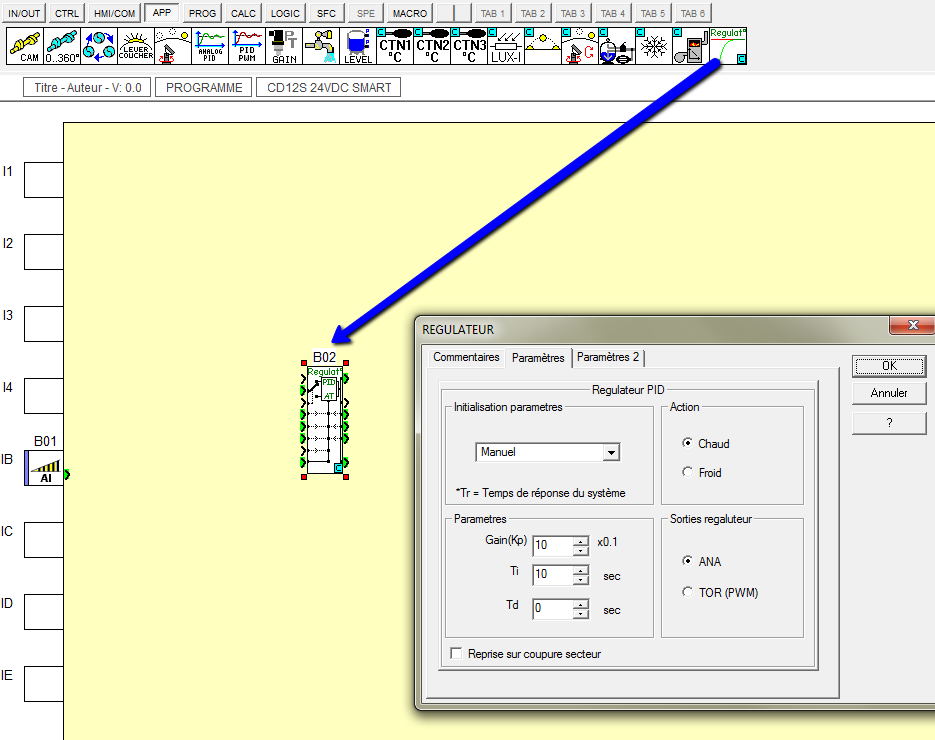Select the CTN1 temperature sensor icon
This screenshot has height=740, width=935.
[395, 46]
